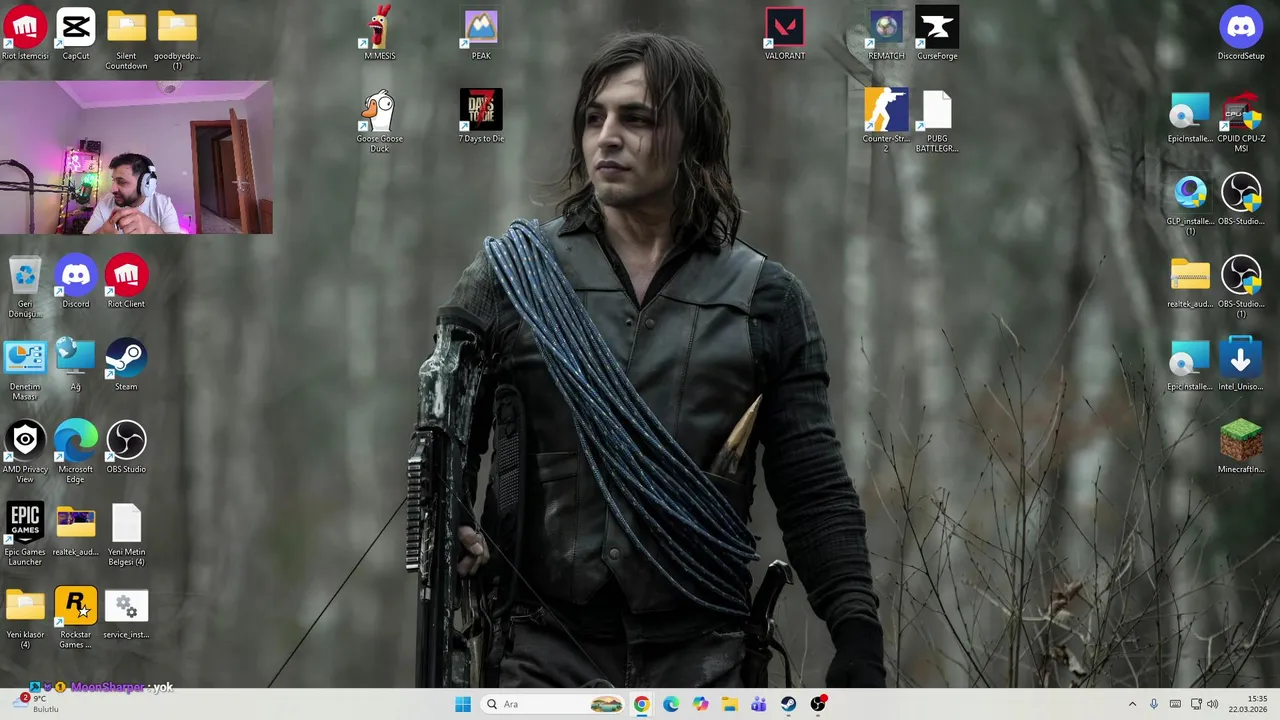Click the Ara taskbar search box
Screen dimensions: 1280x720
point(553,704)
